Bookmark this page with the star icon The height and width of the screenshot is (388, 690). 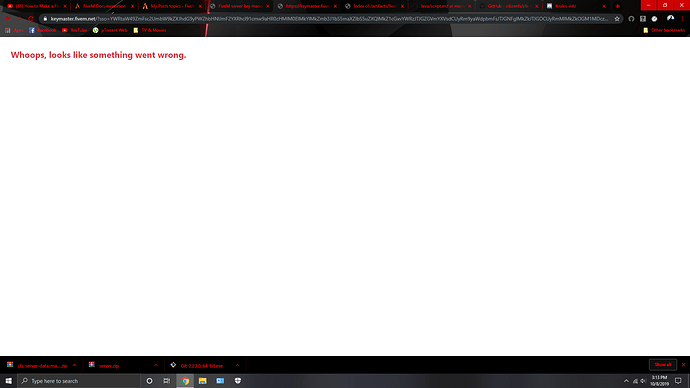[x=617, y=19]
